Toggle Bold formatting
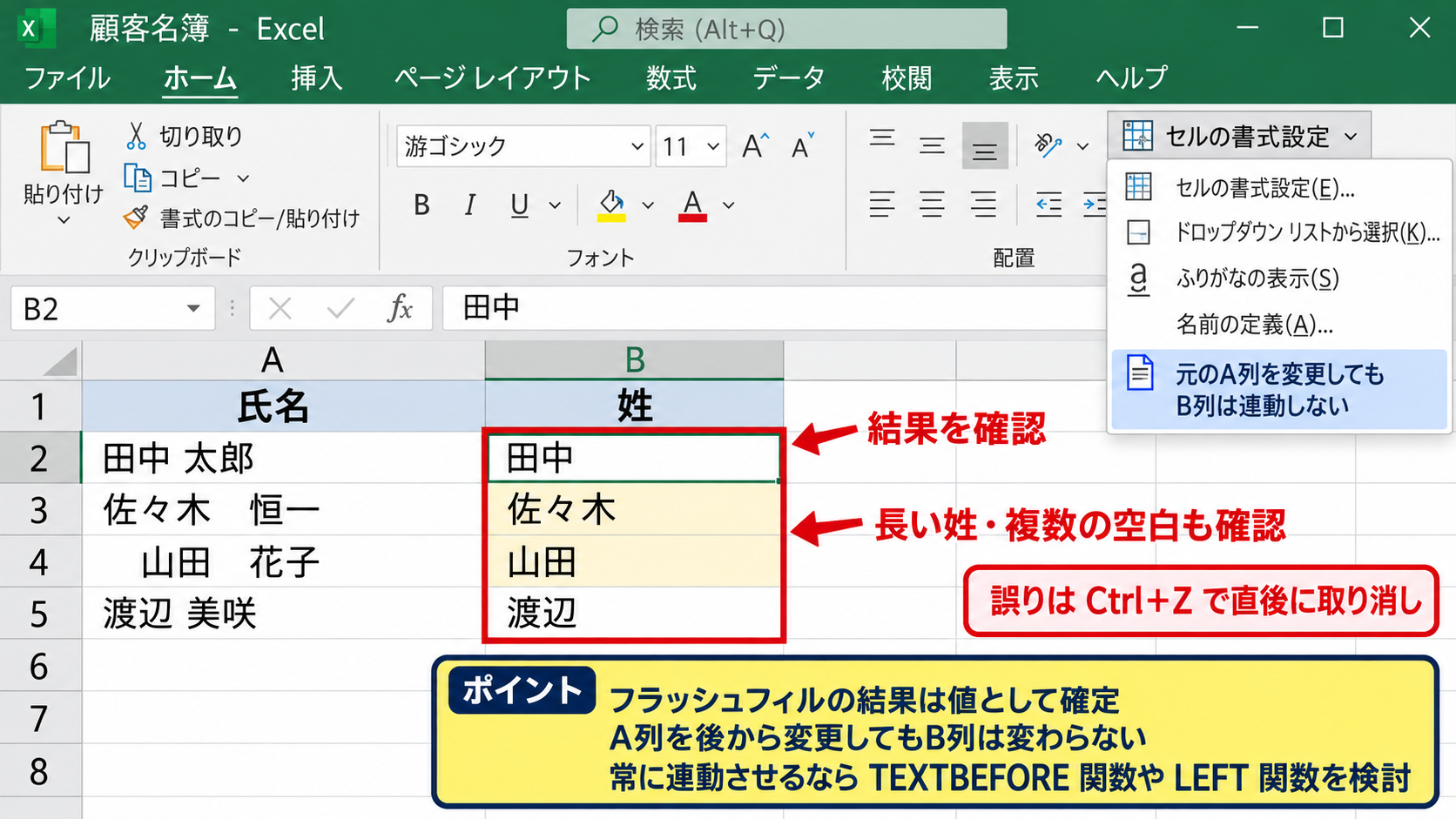 pos(421,205)
